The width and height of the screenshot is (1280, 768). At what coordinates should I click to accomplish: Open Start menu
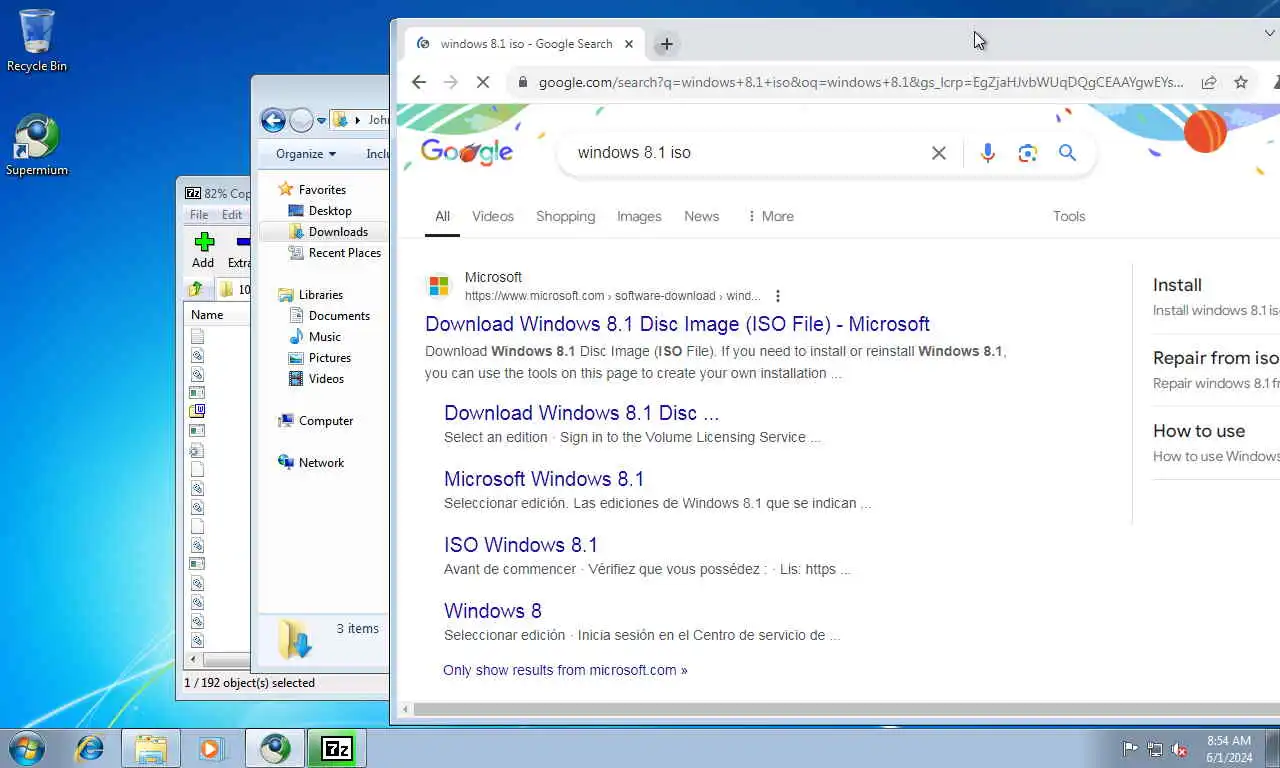(x=27, y=748)
